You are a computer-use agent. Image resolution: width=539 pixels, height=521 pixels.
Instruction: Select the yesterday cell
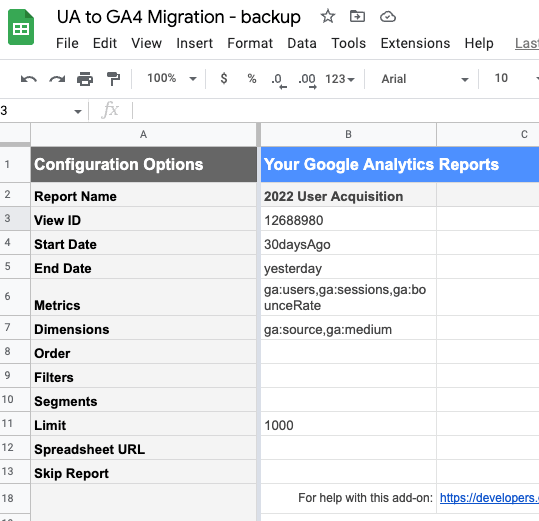(x=349, y=267)
